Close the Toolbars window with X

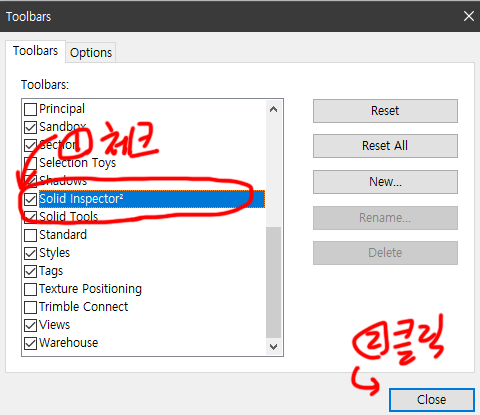tap(469, 16)
